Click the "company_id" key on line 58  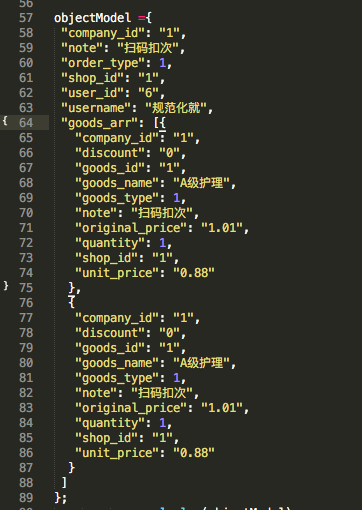[x=103, y=33]
